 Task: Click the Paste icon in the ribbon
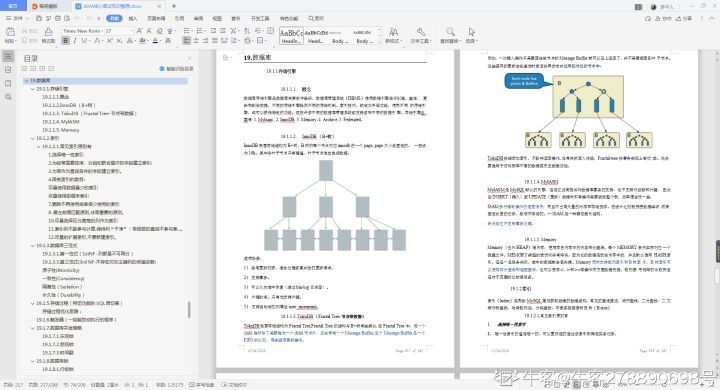point(10,32)
